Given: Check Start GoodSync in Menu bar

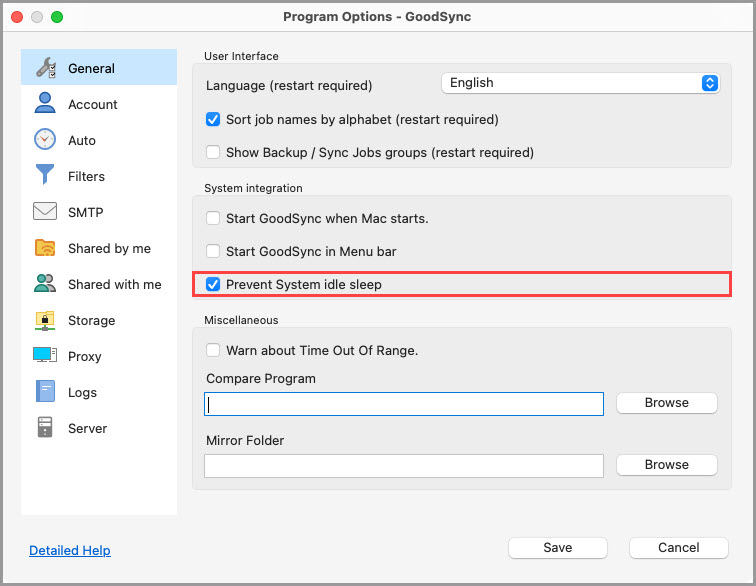Looking at the screenshot, I should (x=213, y=251).
